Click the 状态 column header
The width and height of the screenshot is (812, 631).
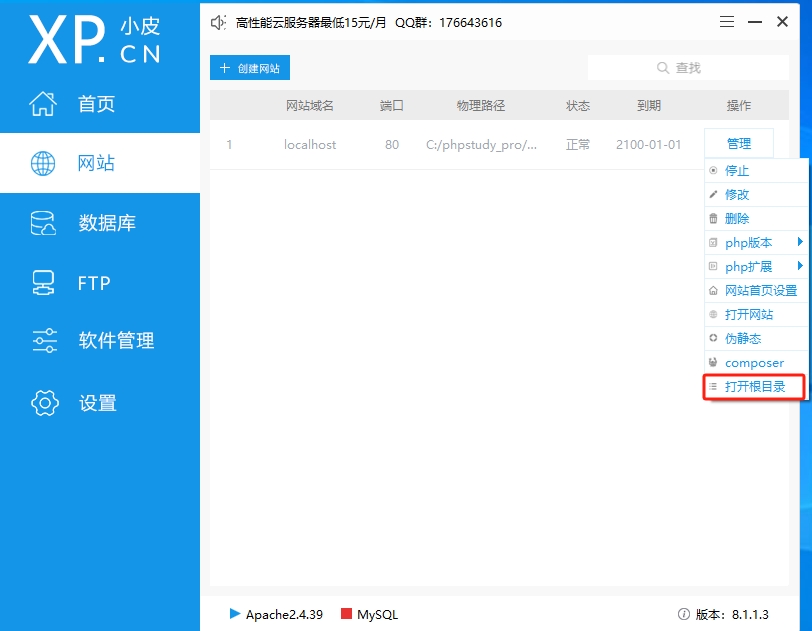tap(578, 106)
